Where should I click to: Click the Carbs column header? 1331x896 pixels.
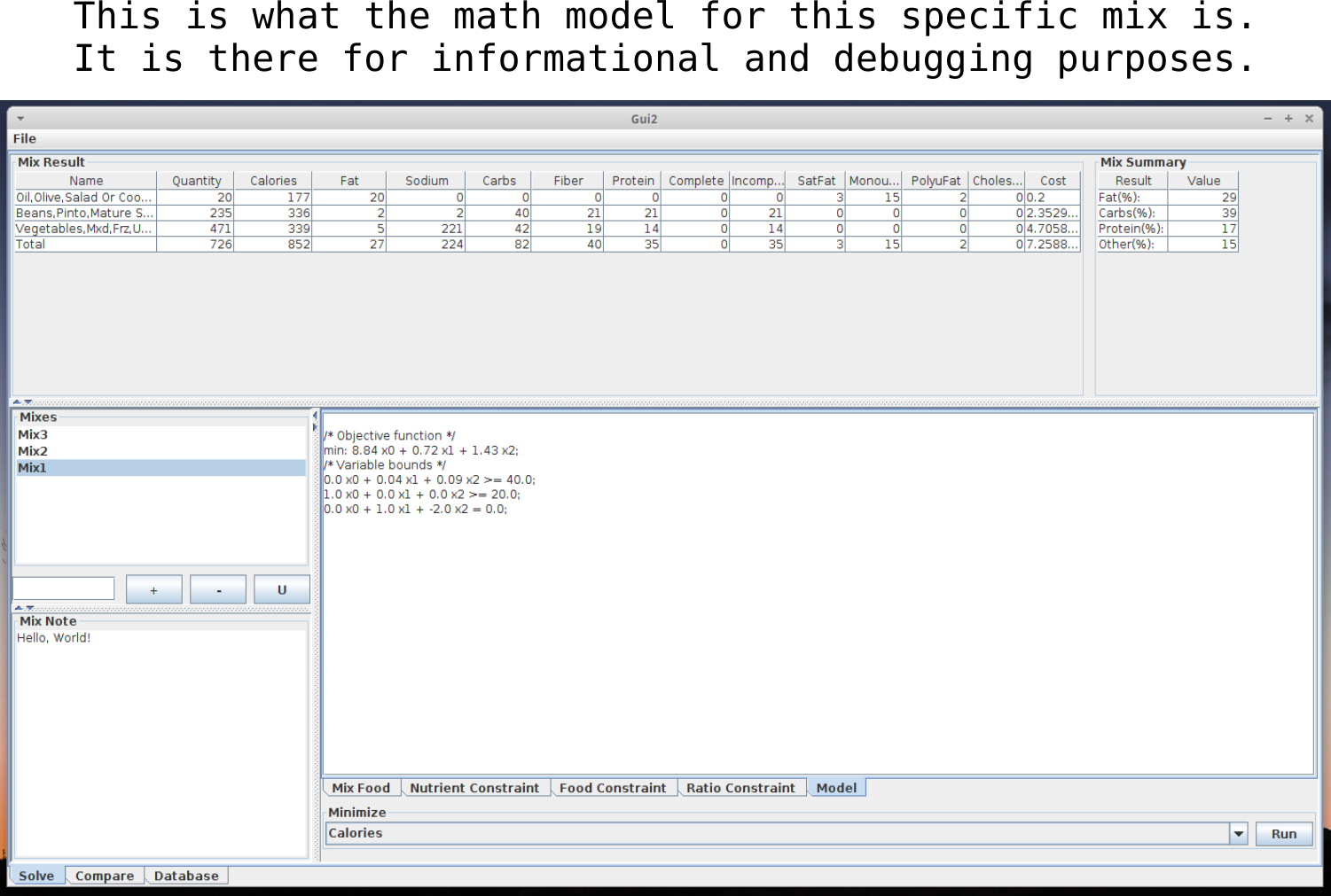pos(498,181)
